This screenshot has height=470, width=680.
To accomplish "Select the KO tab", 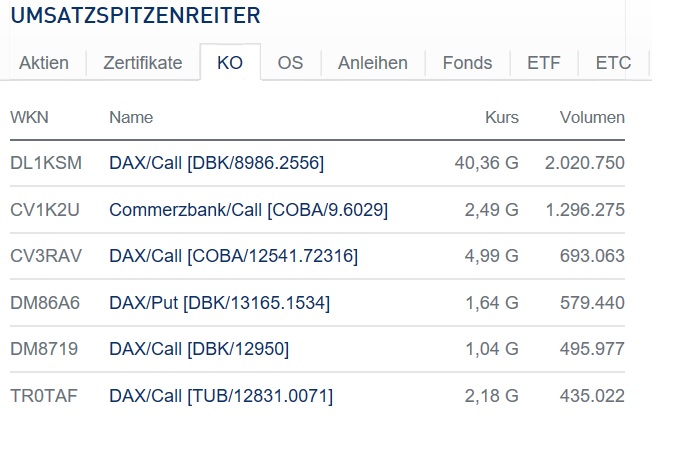I will pyautogui.click(x=230, y=63).
